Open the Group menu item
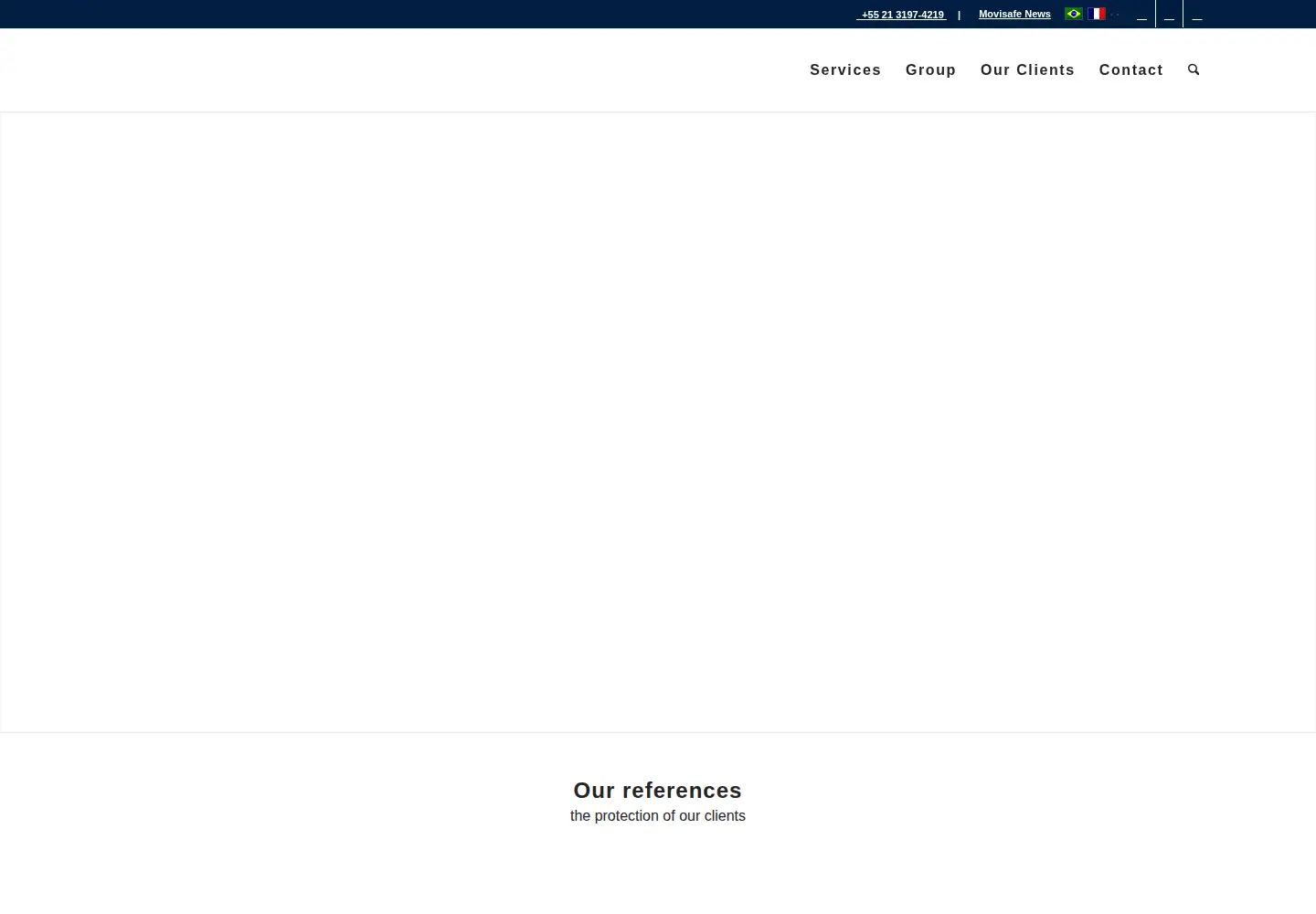Screen dimensions: 1316x914 pos(930,70)
